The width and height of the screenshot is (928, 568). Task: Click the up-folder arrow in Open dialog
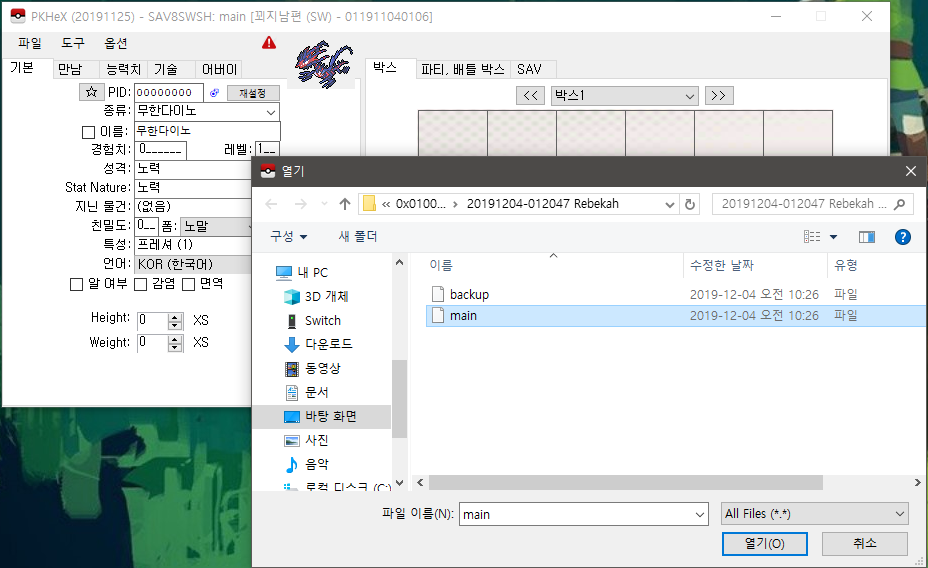[345, 204]
